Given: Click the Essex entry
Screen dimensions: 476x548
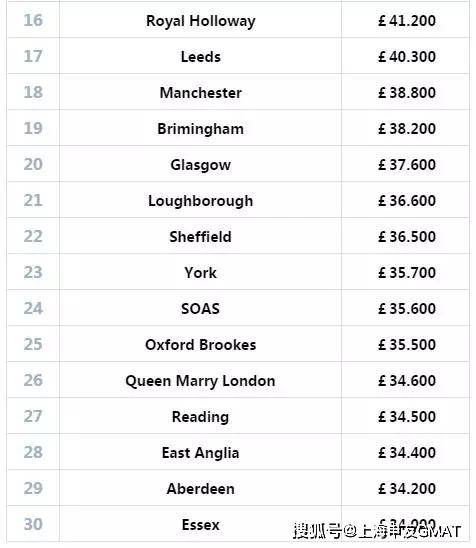Looking at the screenshot, I should [x=201, y=525].
